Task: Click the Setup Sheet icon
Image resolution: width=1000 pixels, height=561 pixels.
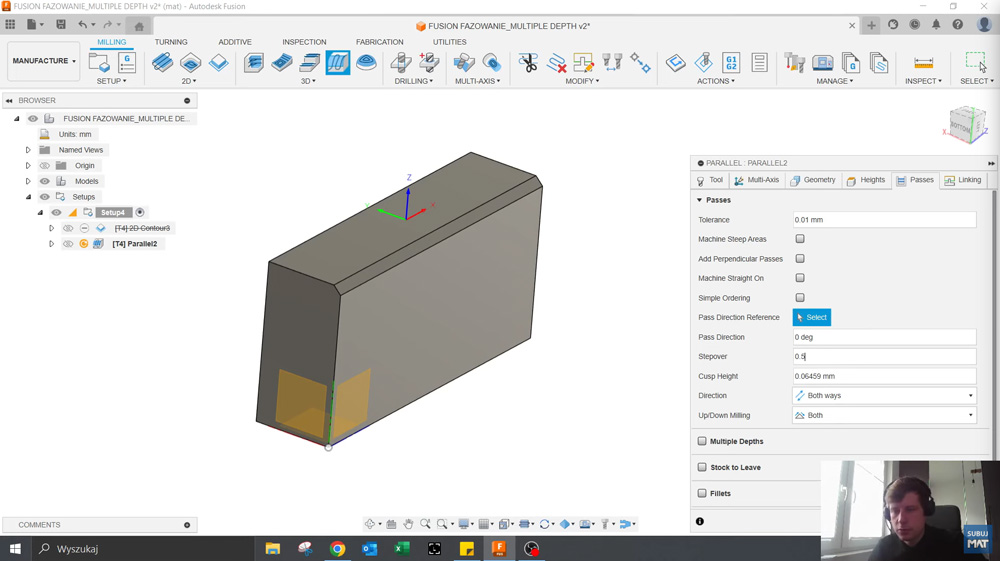Action: click(759, 62)
